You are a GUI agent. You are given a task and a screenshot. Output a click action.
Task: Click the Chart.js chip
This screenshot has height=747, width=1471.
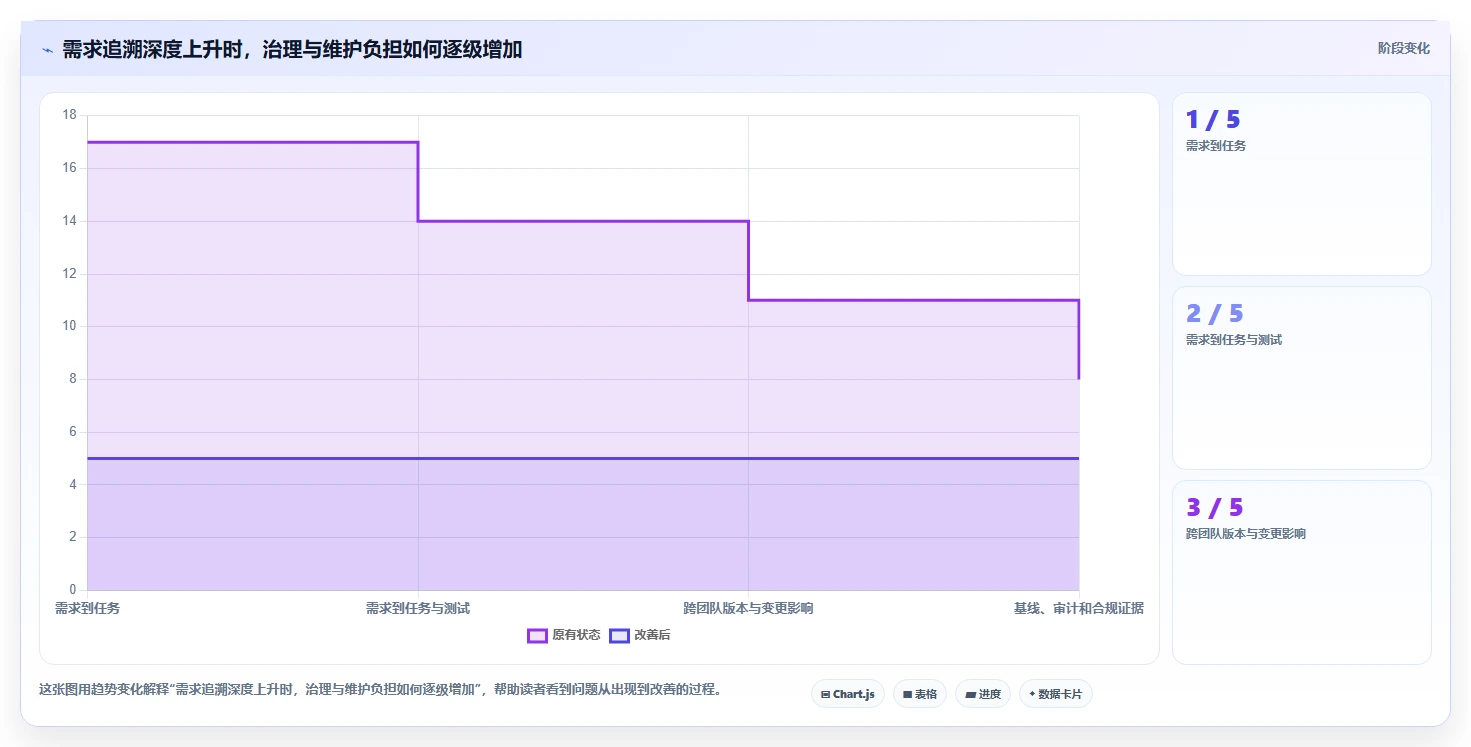847,694
